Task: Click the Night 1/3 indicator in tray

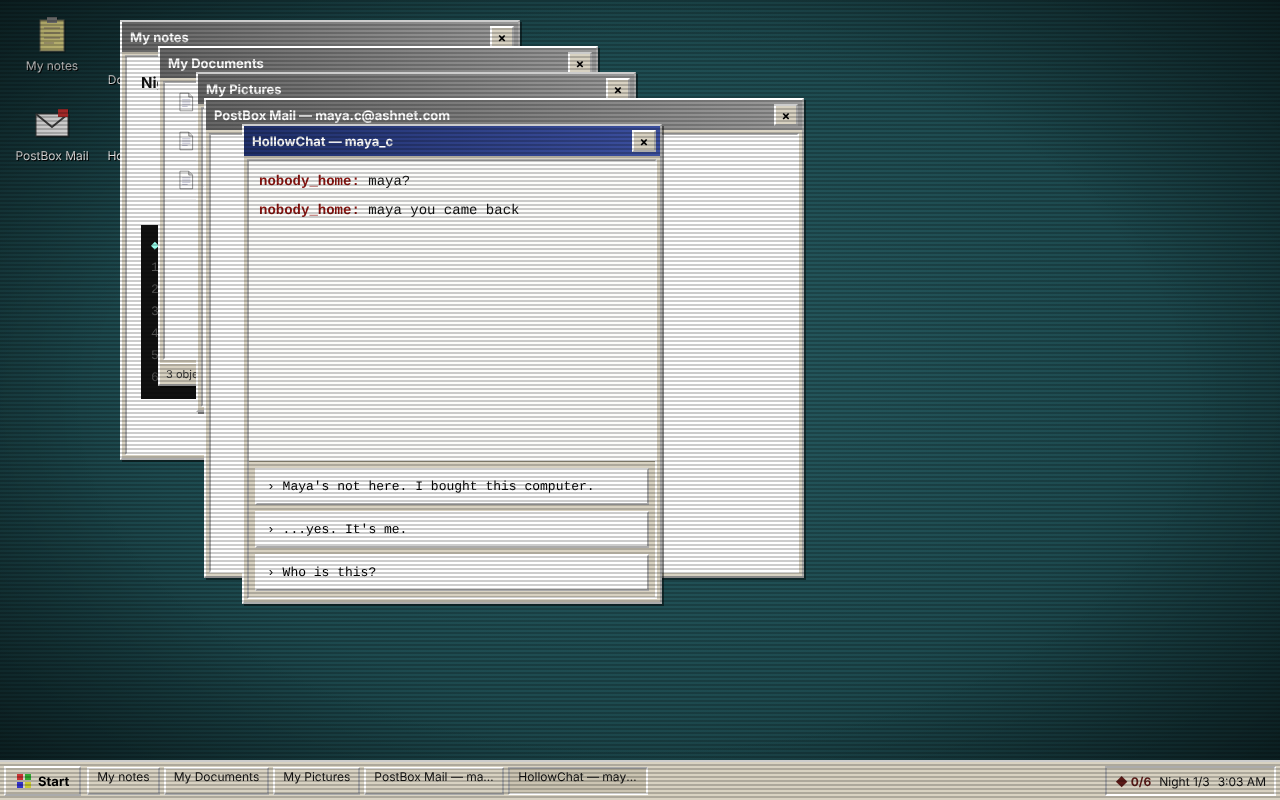Action: coord(1184,782)
